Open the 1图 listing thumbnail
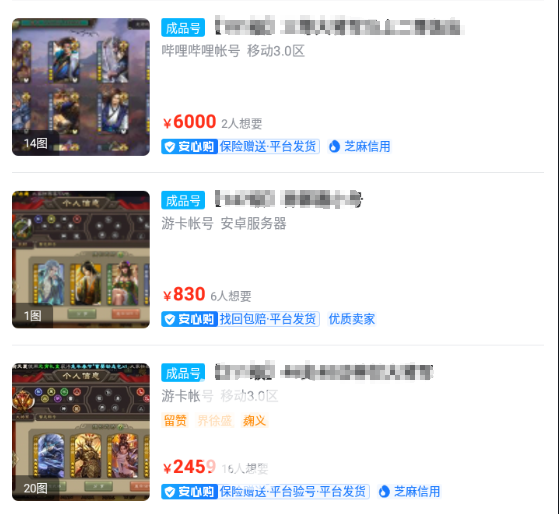 (x=81, y=259)
